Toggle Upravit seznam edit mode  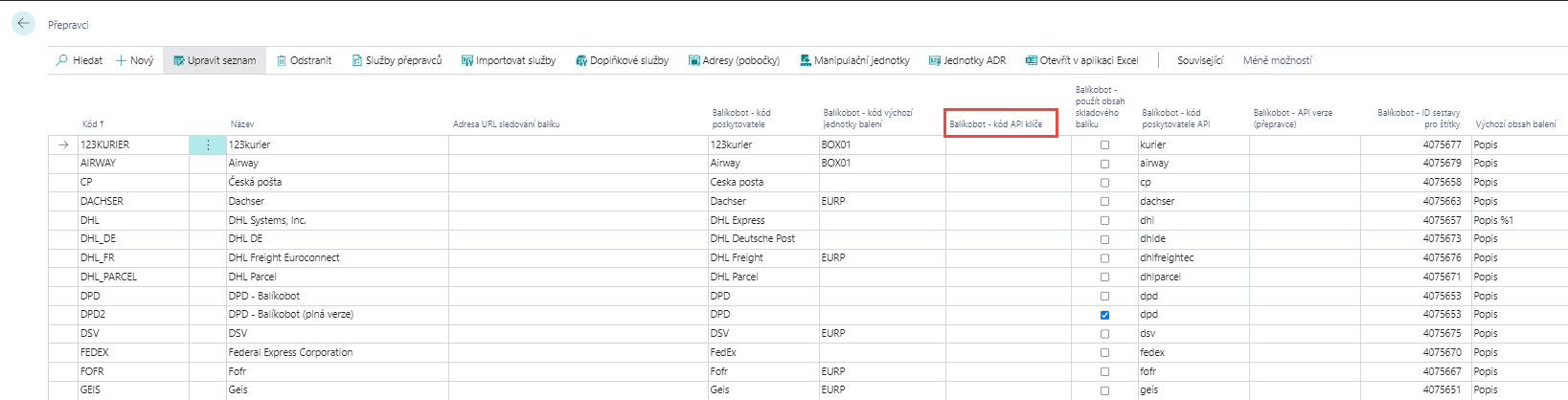pos(215,60)
